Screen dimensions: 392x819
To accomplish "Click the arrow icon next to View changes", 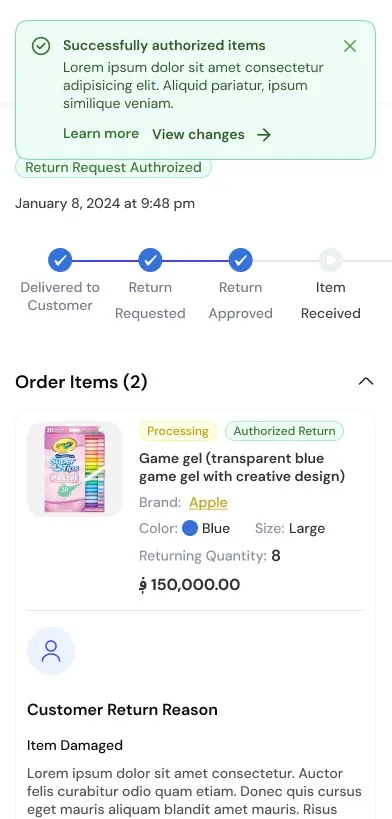I will [x=264, y=135].
